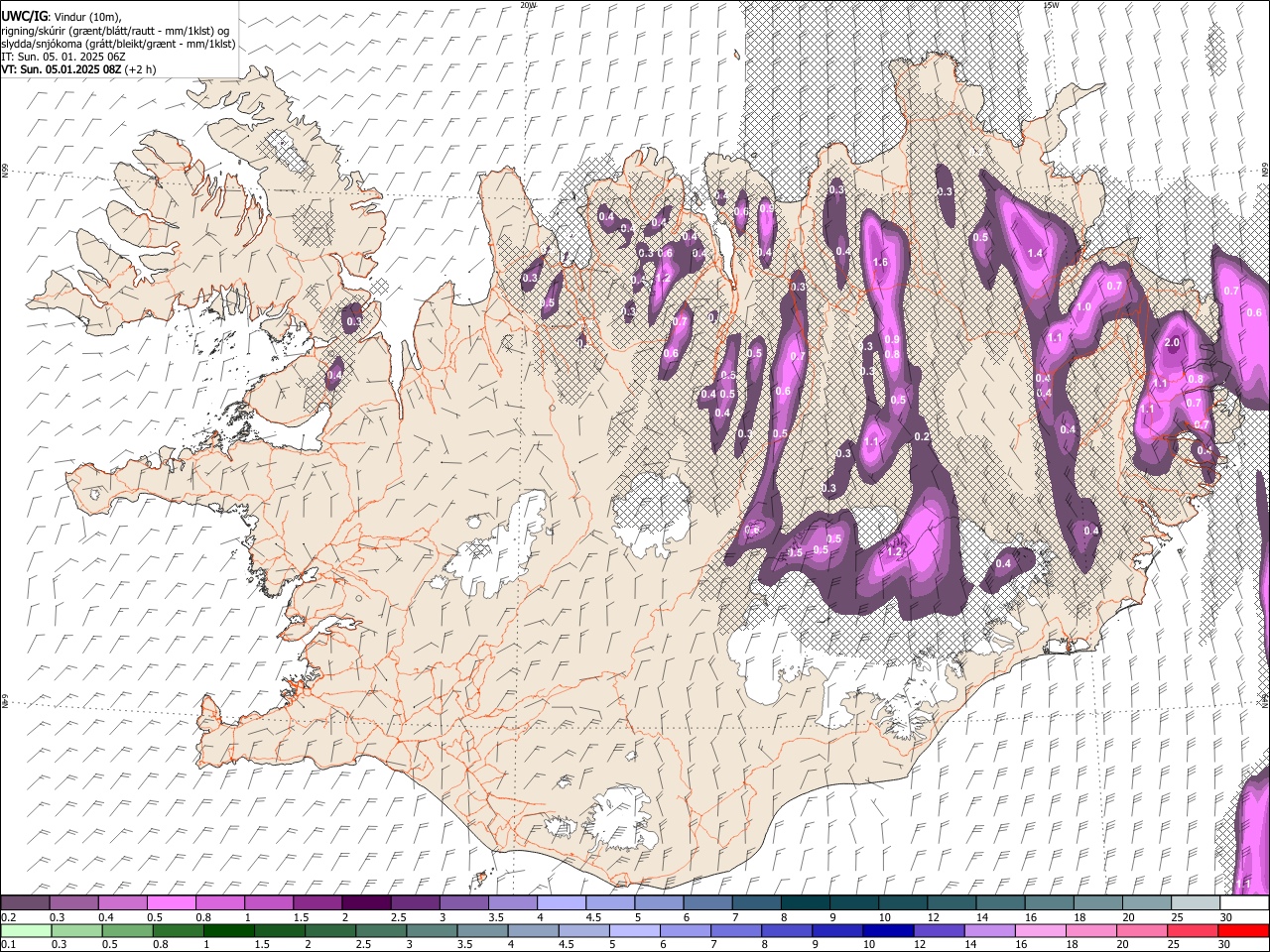Screen dimensions: 1270x952
Task: Pick the 0.3 swatch in the green rain legend
Action: (x=76, y=930)
